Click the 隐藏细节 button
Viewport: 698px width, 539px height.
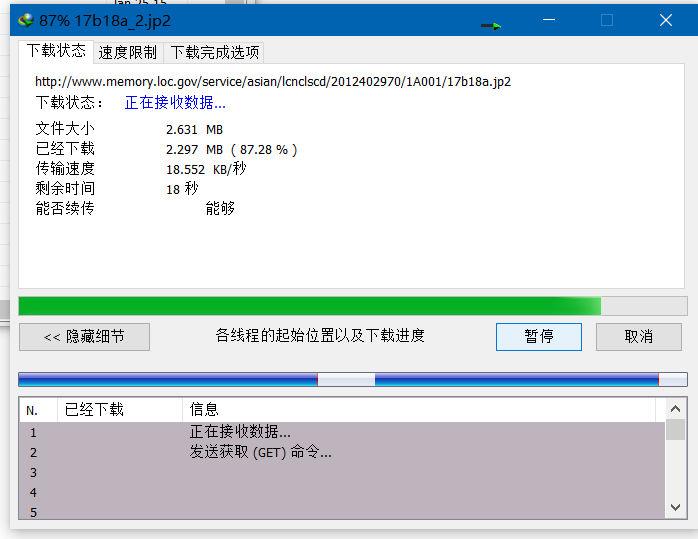click(85, 336)
